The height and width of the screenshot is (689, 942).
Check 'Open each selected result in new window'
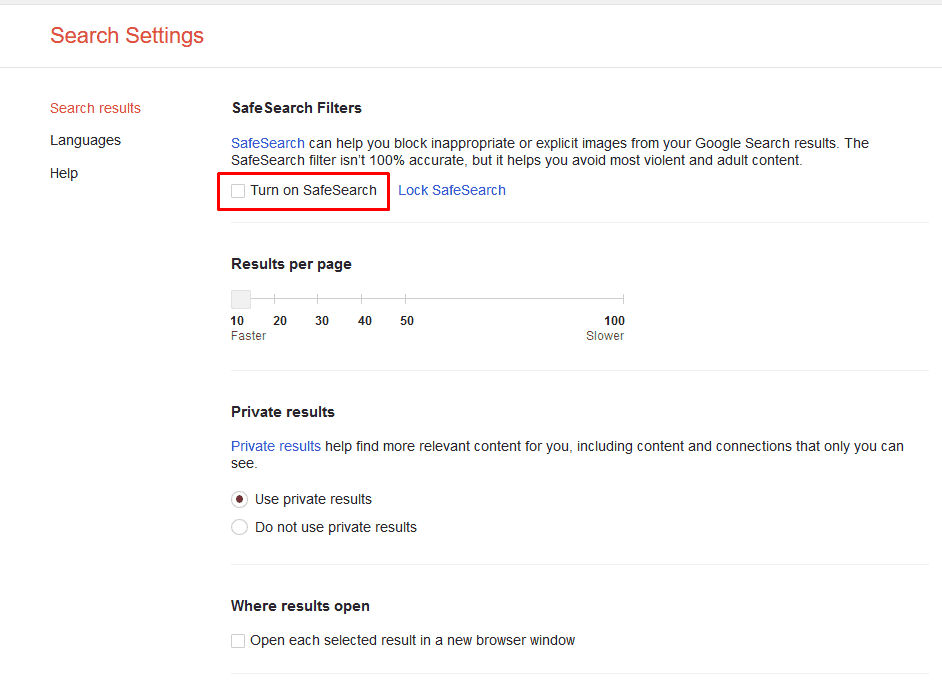tap(238, 641)
